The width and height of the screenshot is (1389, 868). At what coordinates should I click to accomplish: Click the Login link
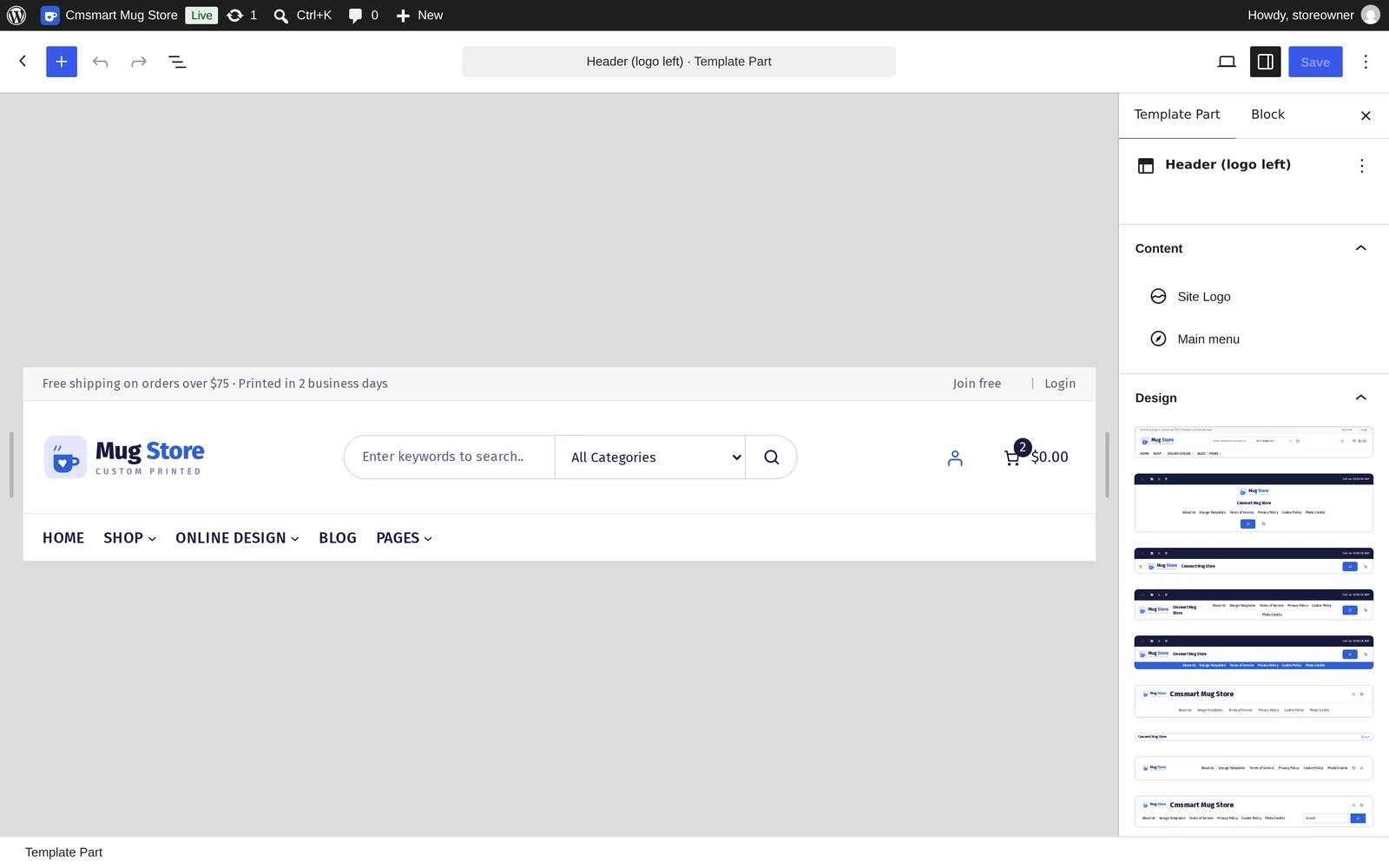[1060, 384]
